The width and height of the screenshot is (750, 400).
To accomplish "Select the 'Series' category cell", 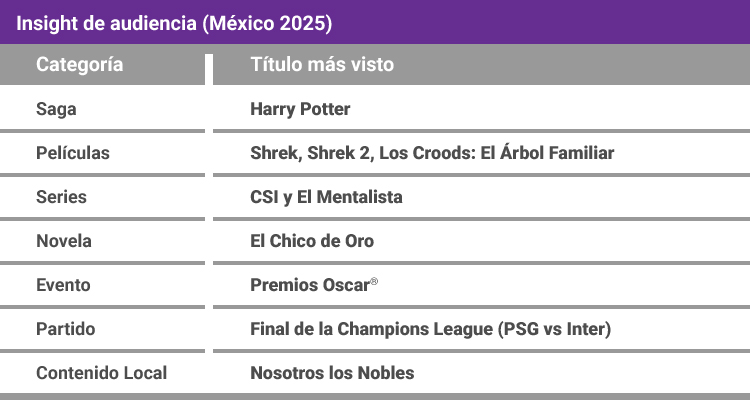I will 61,197.
